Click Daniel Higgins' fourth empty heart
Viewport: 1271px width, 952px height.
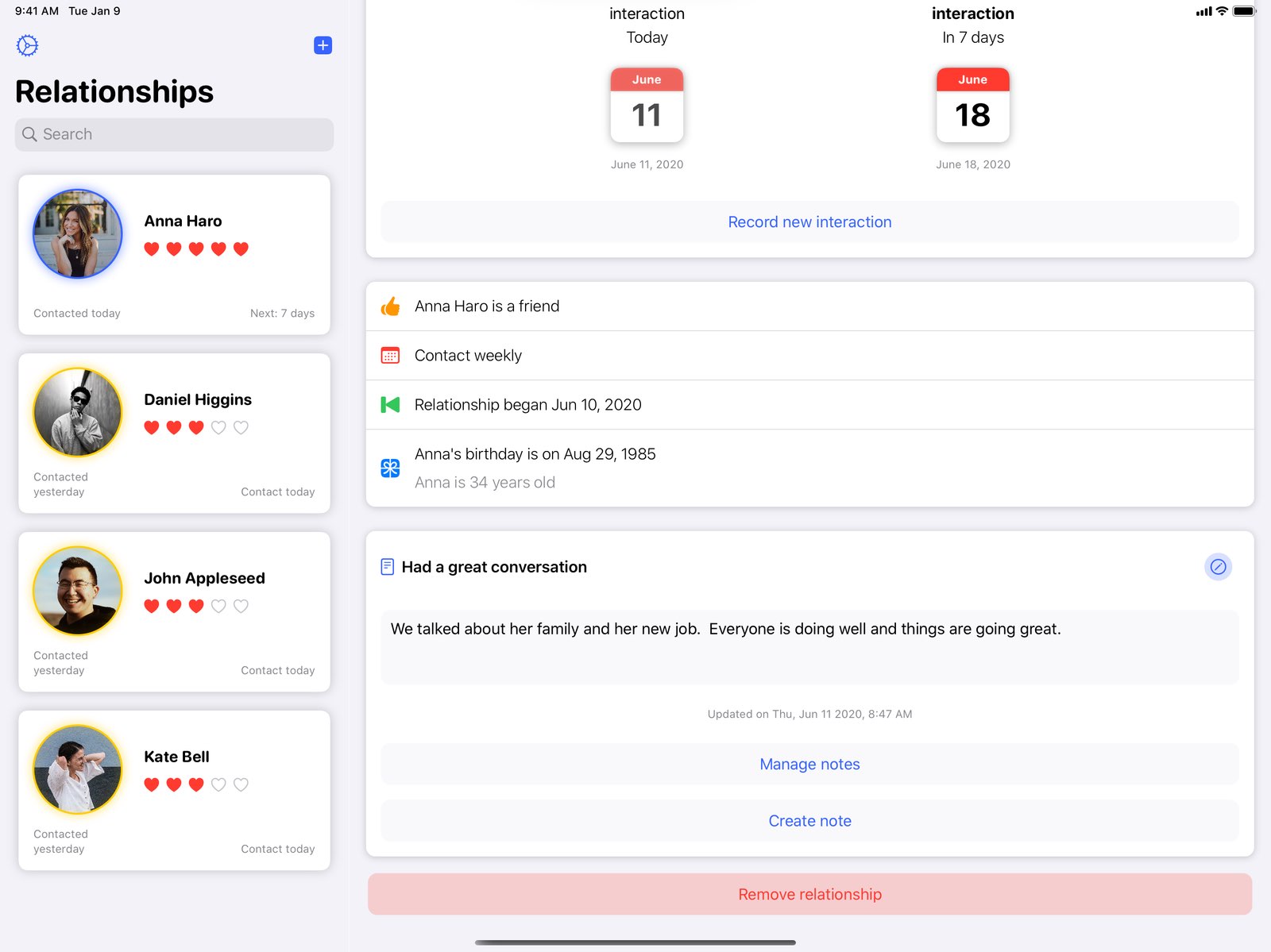coord(218,427)
